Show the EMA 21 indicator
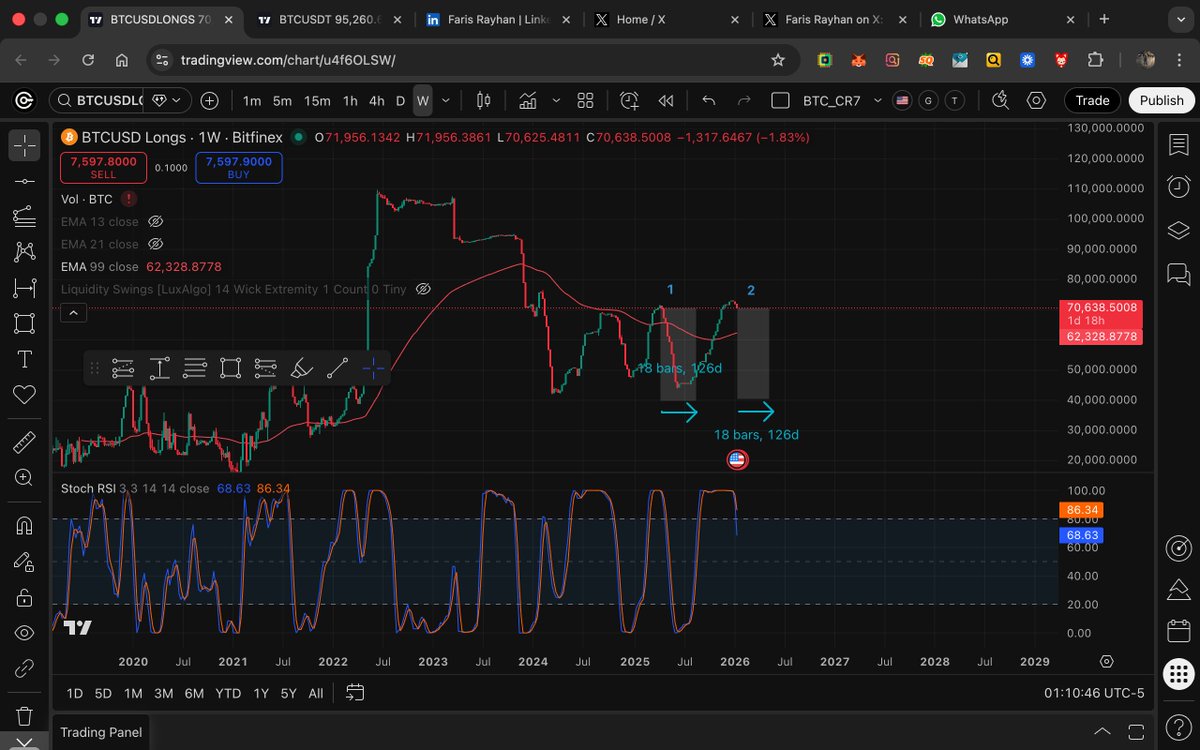The height and width of the screenshot is (750, 1200). click(155, 244)
